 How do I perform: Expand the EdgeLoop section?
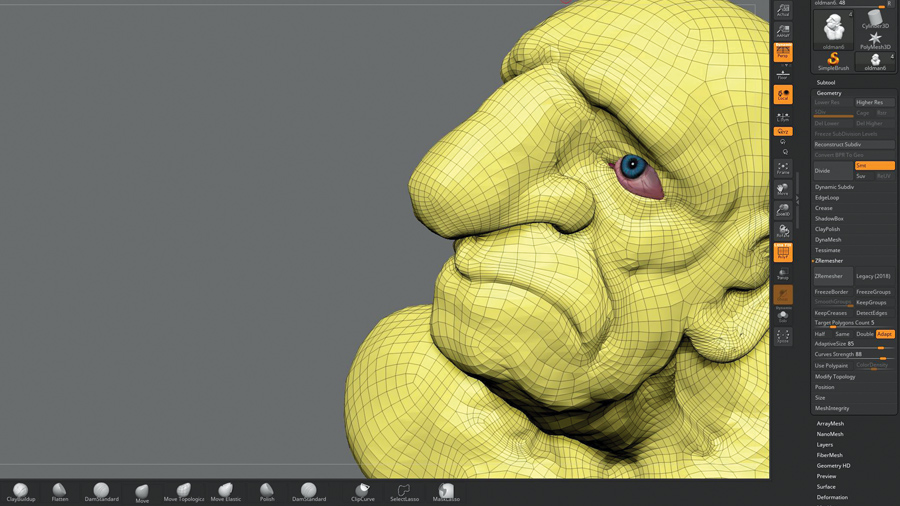click(827, 197)
